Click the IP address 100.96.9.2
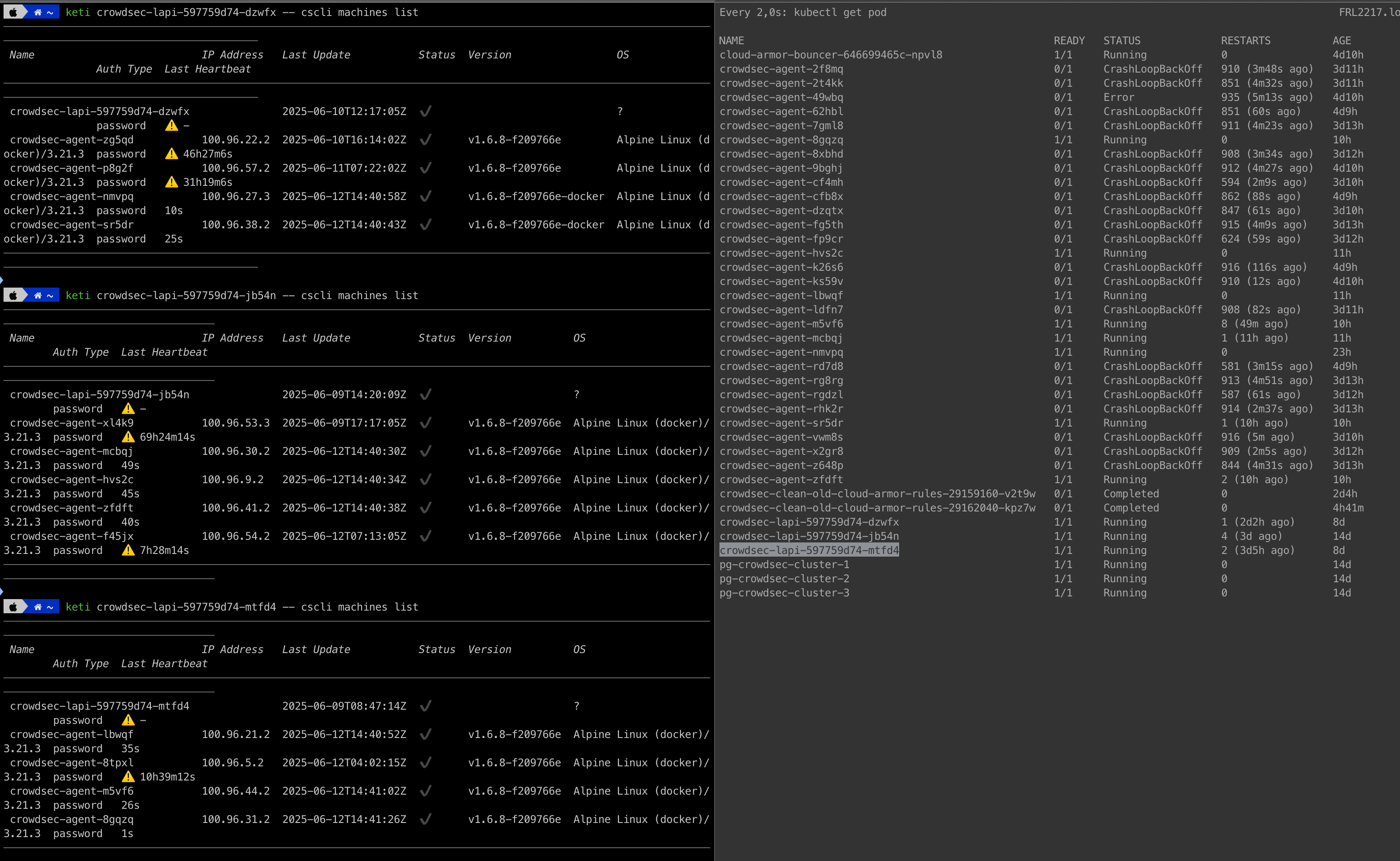The width and height of the screenshot is (1400, 861). click(232, 480)
